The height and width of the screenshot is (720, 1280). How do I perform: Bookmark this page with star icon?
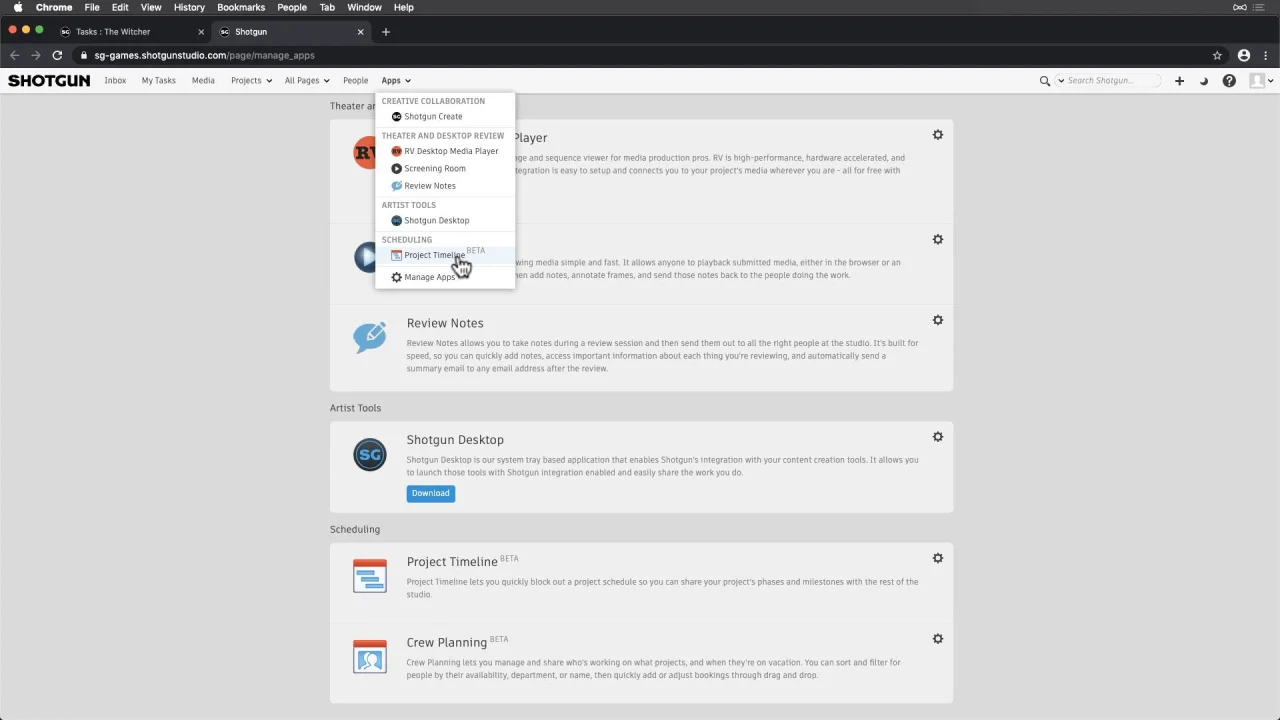[1217, 56]
